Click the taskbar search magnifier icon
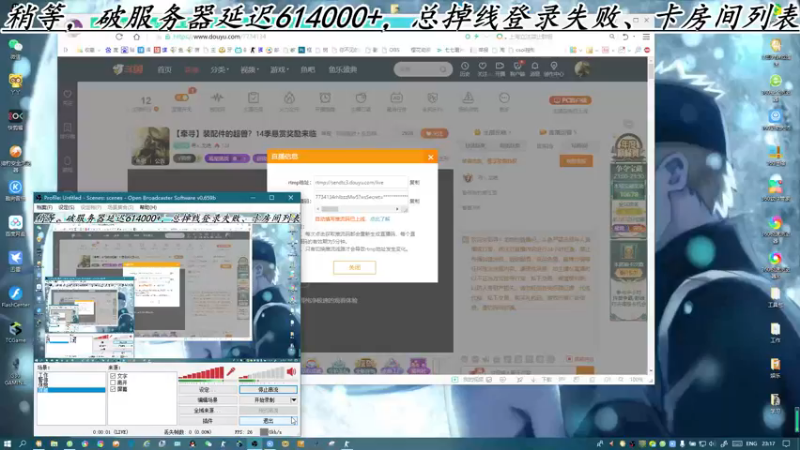Image resolution: width=800 pixels, height=450 pixels. pos(22,444)
